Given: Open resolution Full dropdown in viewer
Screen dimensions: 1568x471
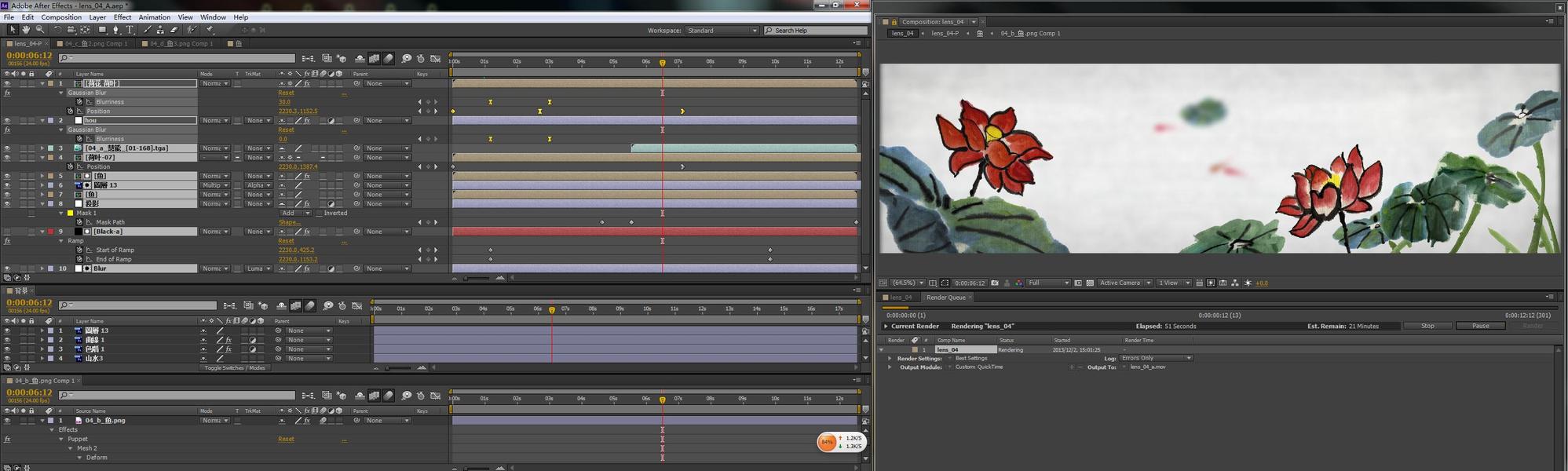Looking at the screenshot, I should pos(1048,283).
